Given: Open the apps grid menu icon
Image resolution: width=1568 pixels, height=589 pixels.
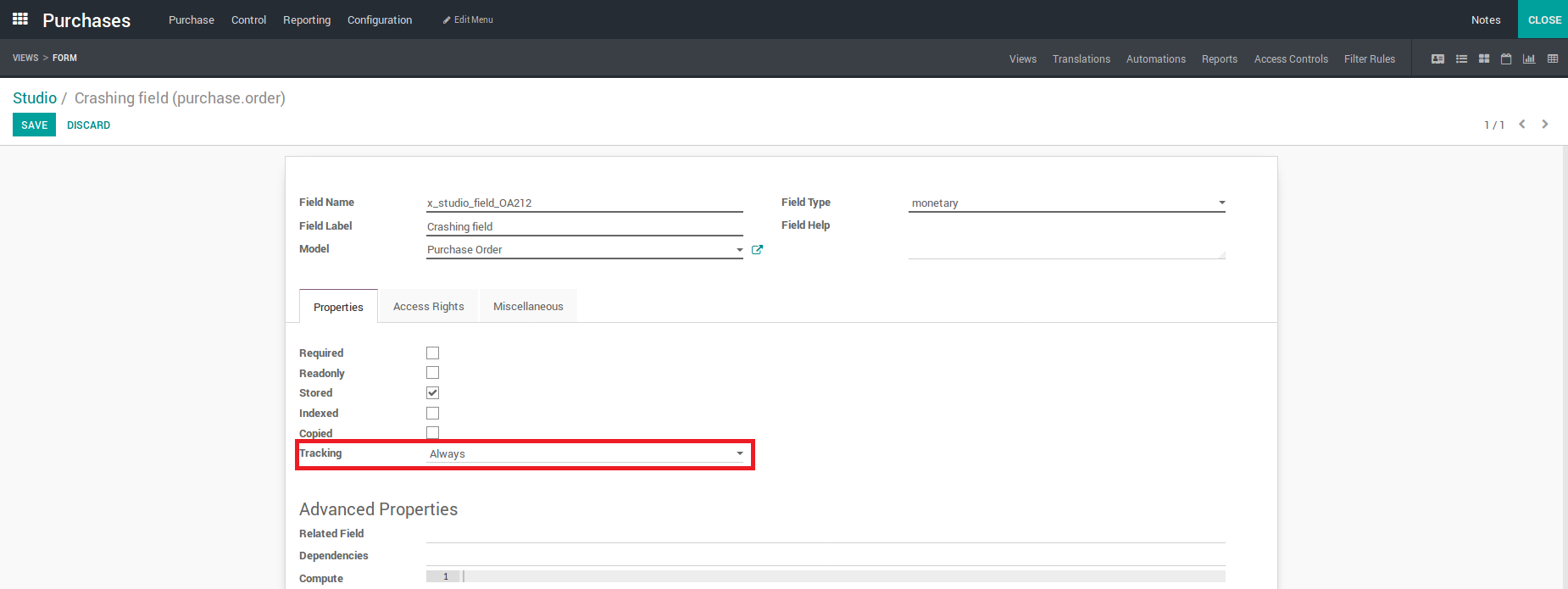Looking at the screenshot, I should 20,19.
